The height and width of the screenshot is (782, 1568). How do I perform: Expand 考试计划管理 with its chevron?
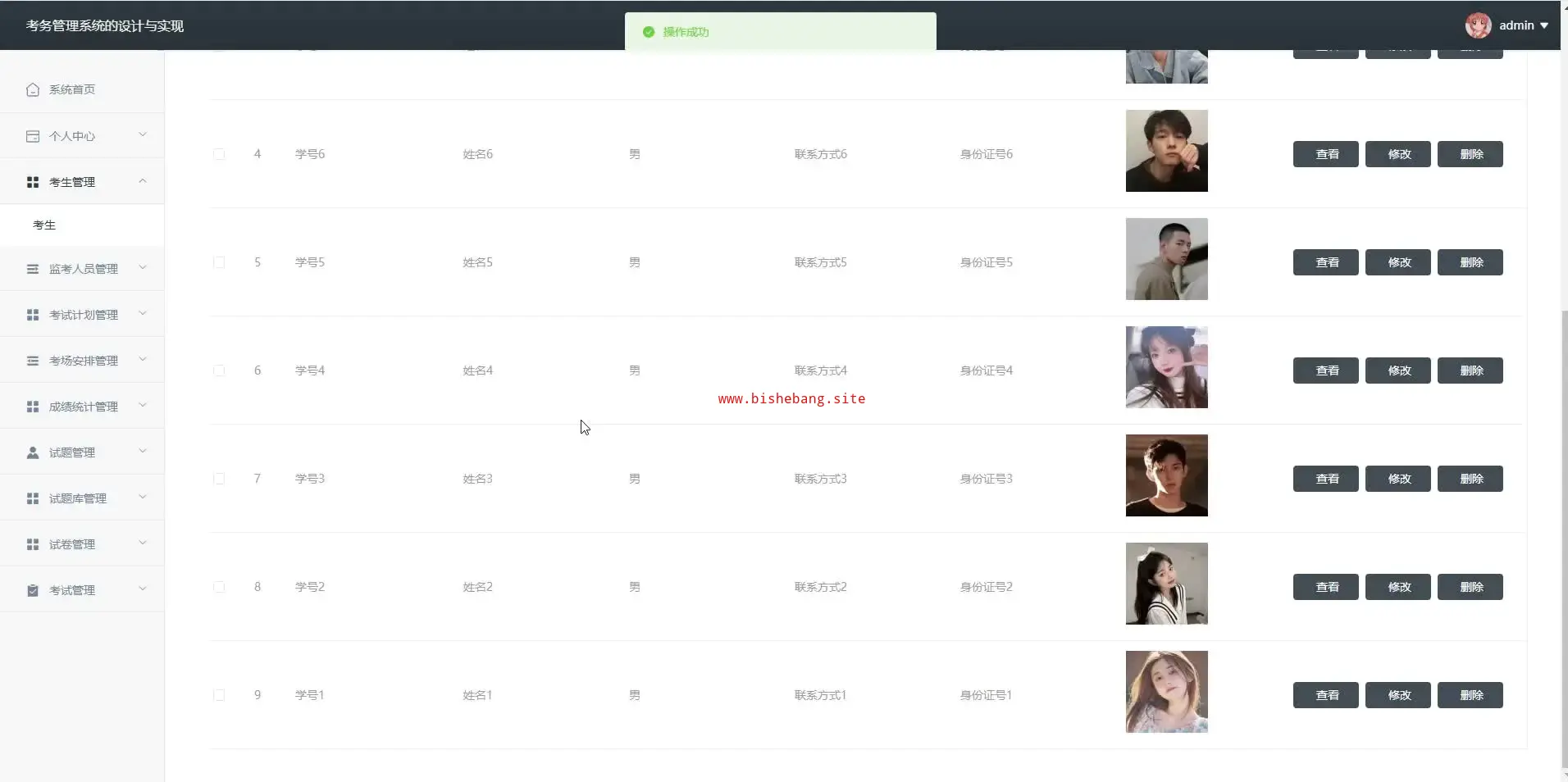coord(143,313)
